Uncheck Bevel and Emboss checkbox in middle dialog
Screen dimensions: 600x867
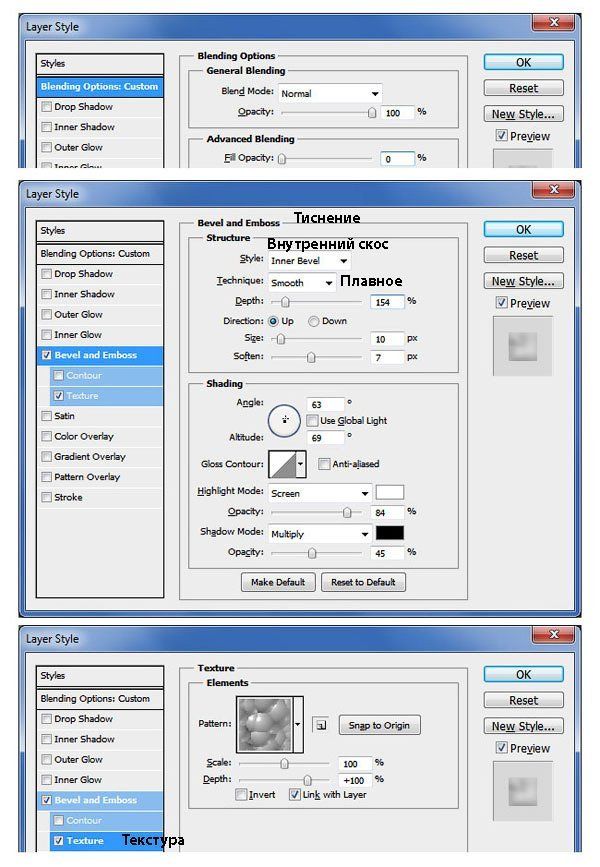(x=47, y=355)
